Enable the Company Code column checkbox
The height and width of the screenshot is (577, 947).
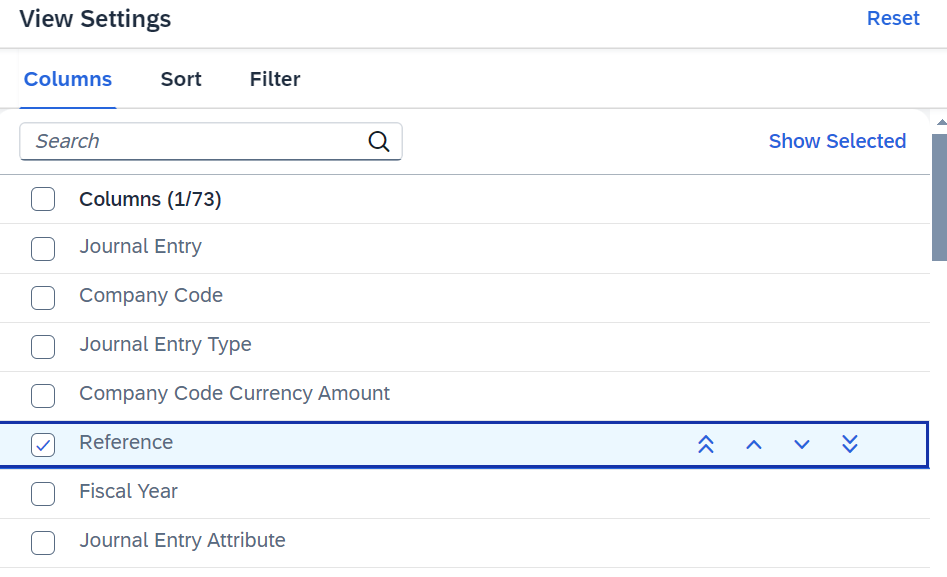[43, 298]
